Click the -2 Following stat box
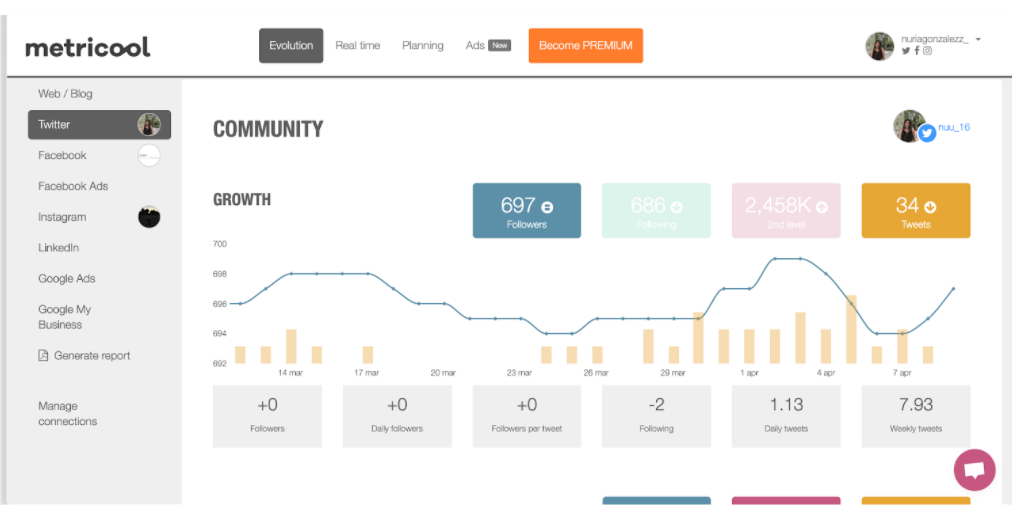The image size is (1016, 512). [x=656, y=416]
